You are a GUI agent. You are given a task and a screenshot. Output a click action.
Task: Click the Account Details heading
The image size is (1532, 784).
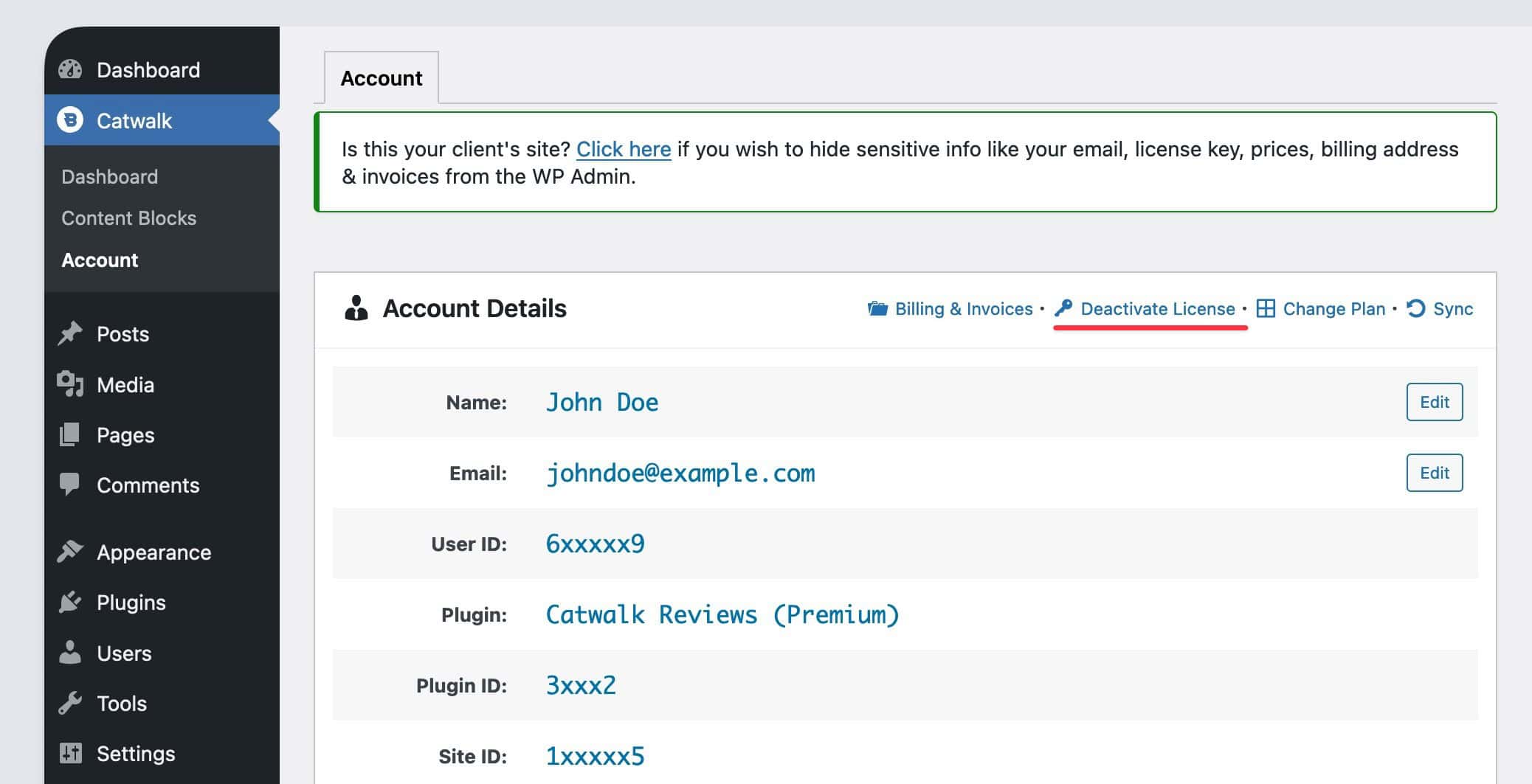coord(475,308)
